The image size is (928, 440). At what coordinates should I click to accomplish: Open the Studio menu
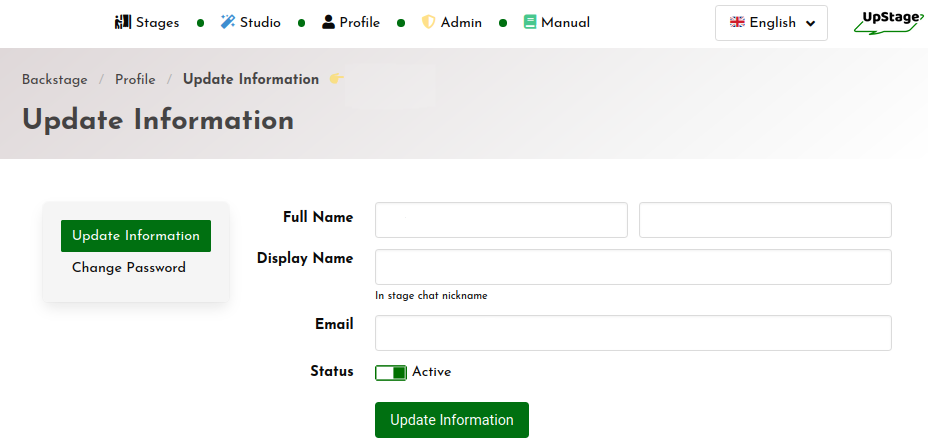click(x=250, y=23)
